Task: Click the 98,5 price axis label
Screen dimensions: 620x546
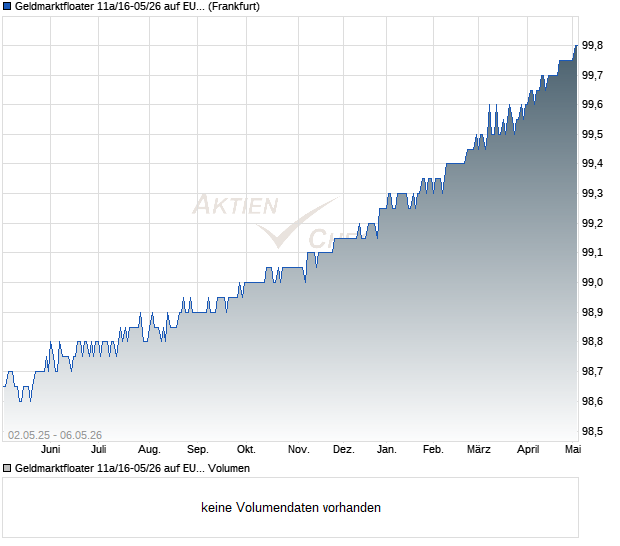Action: pos(592,431)
